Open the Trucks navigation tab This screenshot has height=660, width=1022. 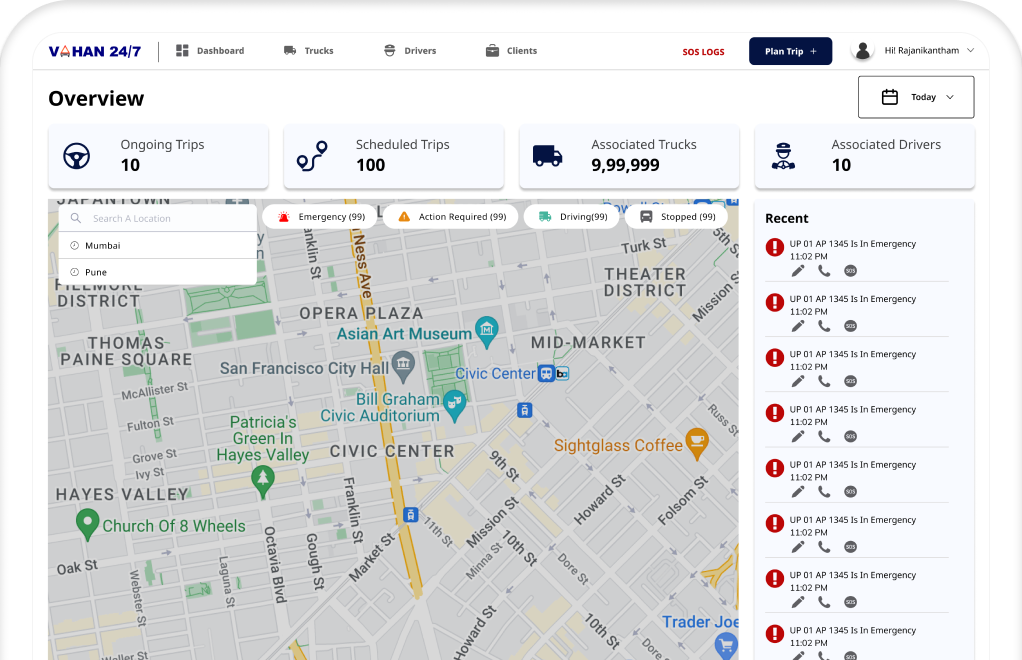pyautogui.click(x=308, y=51)
